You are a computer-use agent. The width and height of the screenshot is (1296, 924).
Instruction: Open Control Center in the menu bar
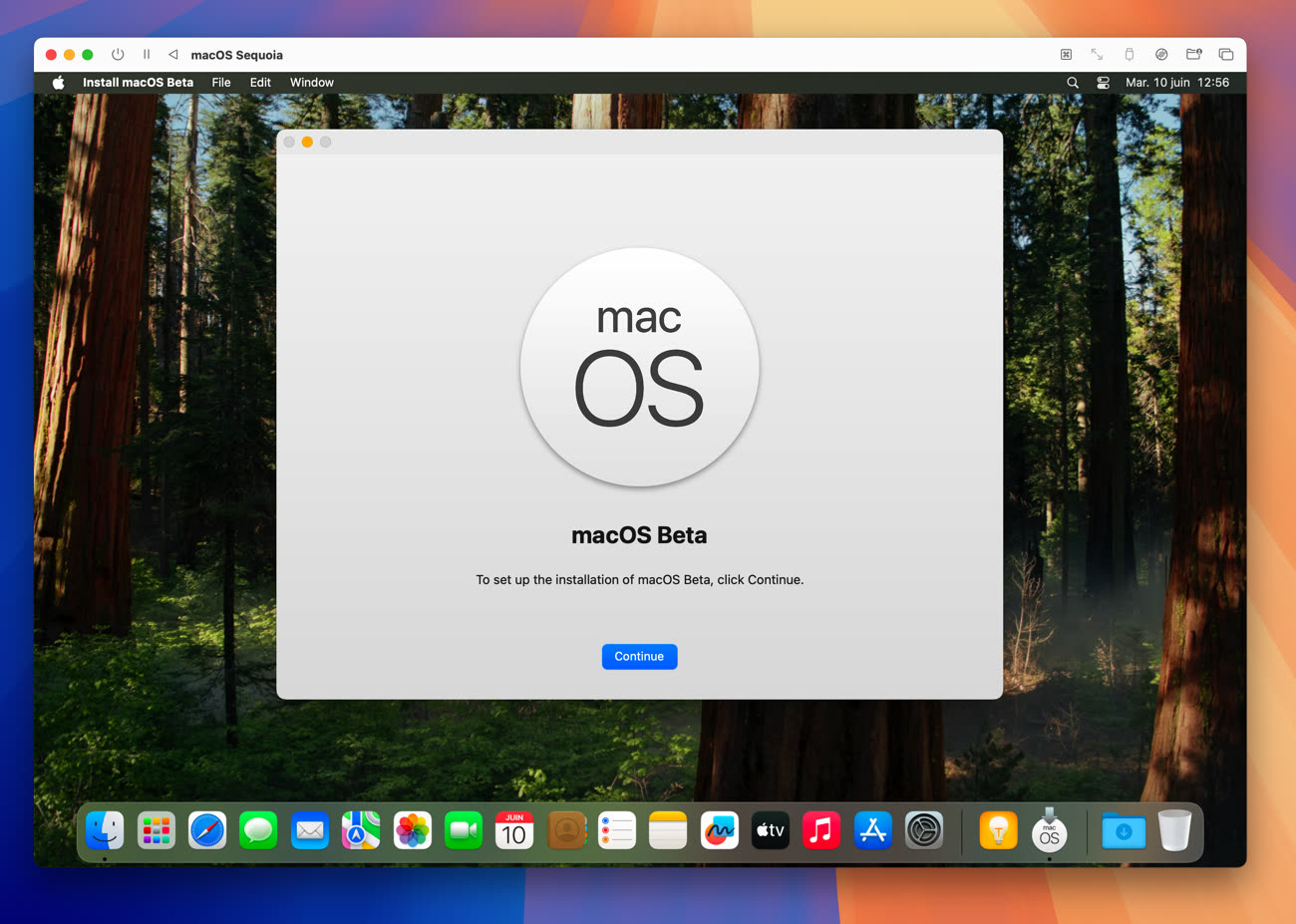tap(1103, 83)
